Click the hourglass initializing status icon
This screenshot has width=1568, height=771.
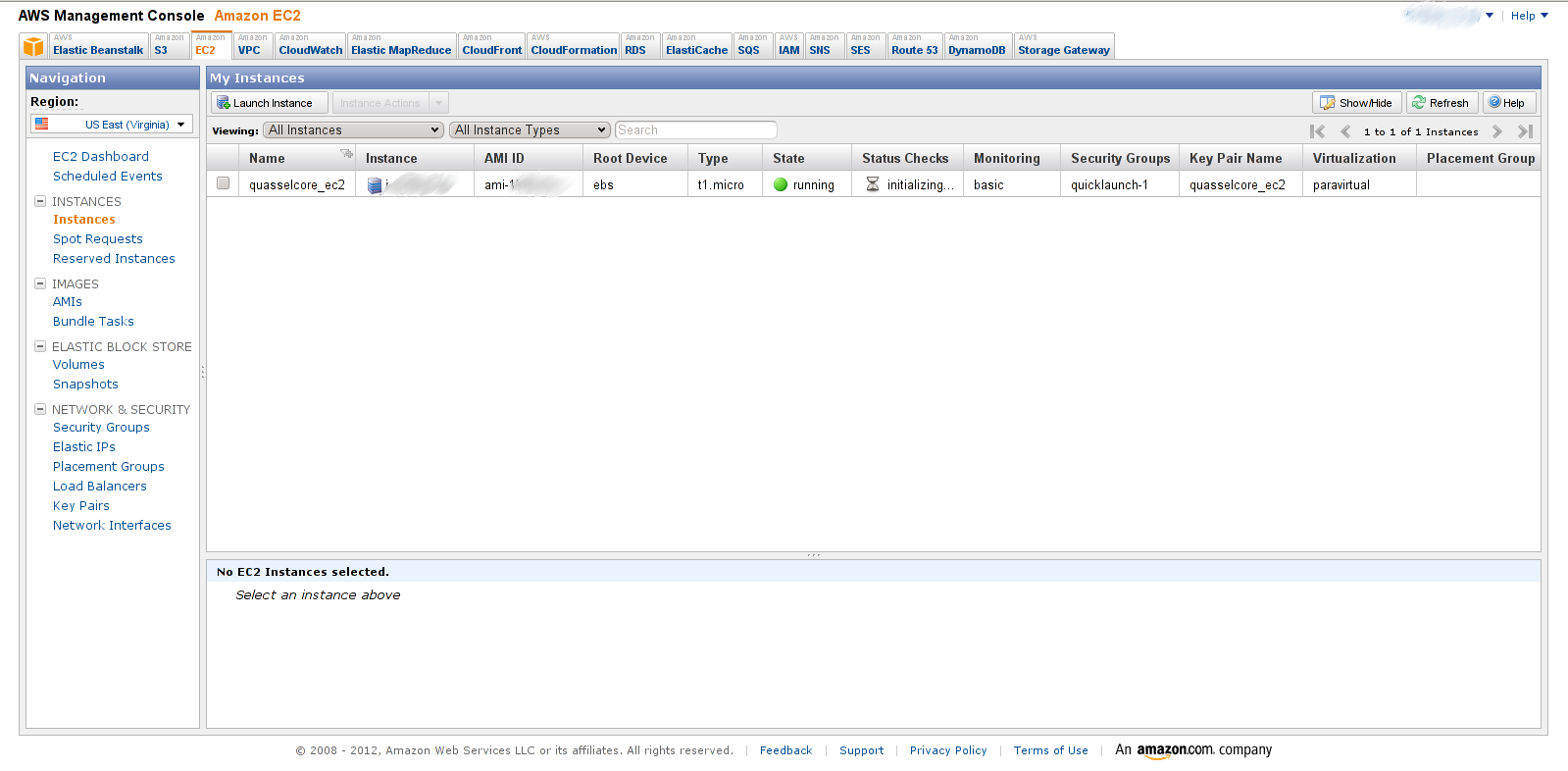click(x=873, y=184)
